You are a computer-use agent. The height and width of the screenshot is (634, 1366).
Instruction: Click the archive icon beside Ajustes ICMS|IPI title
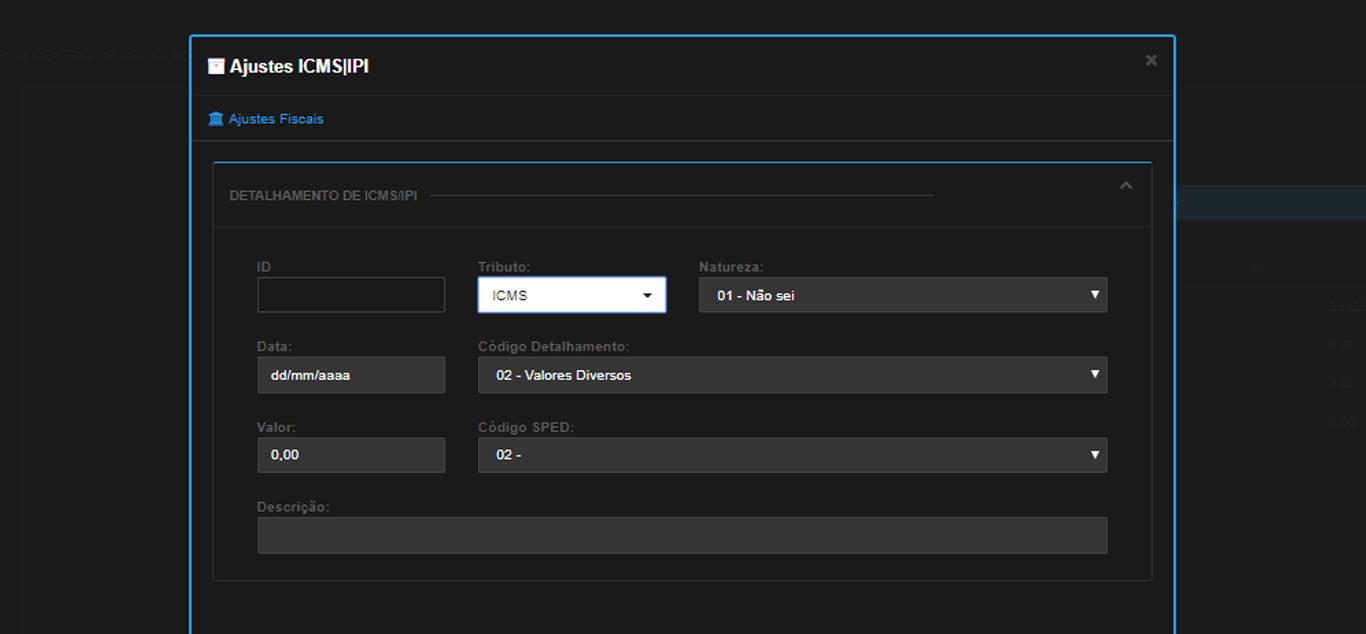pos(216,66)
